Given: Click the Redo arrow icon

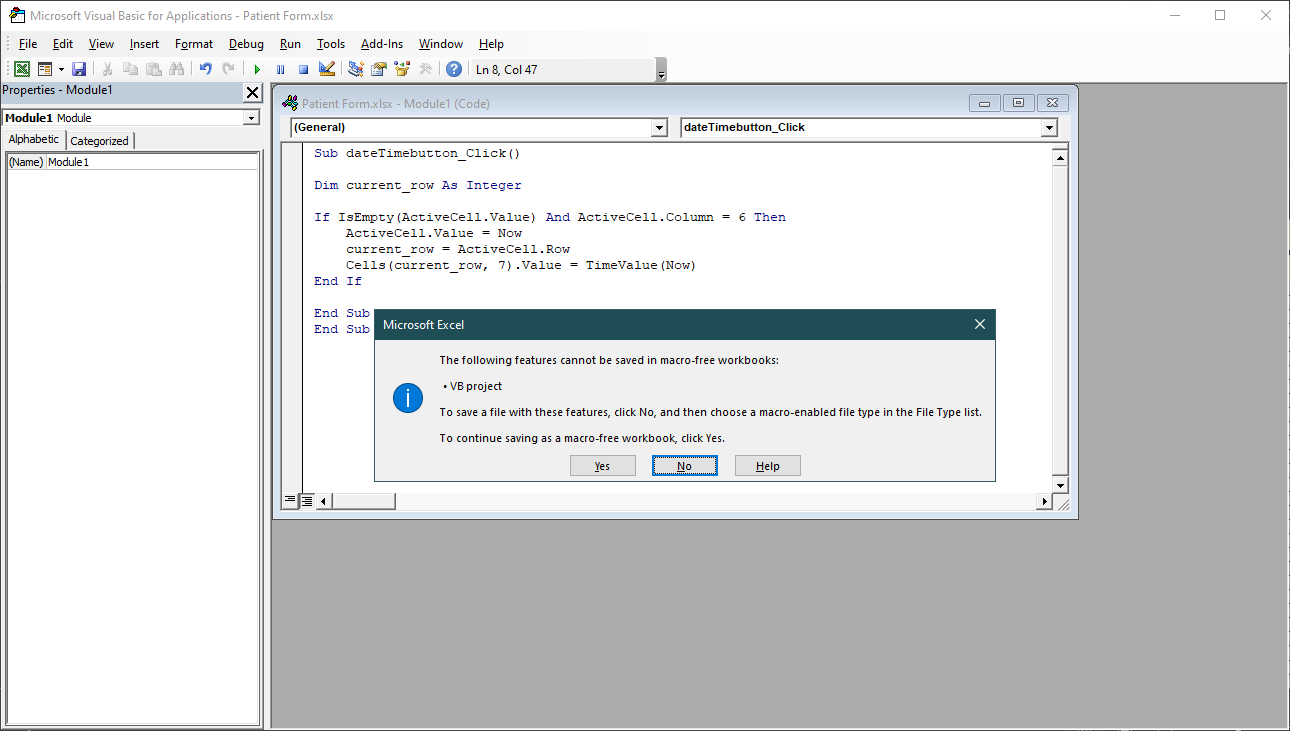Looking at the screenshot, I should (228, 69).
